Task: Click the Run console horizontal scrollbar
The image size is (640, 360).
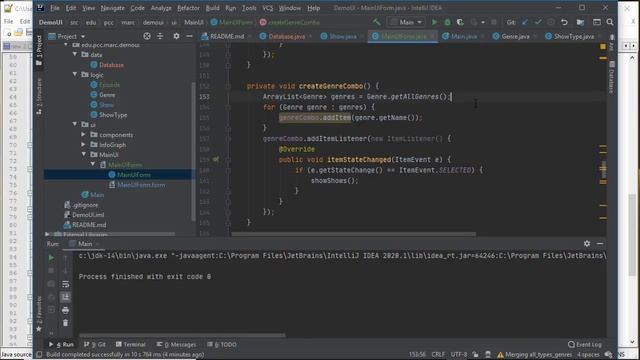Action: click(x=182, y=336)
